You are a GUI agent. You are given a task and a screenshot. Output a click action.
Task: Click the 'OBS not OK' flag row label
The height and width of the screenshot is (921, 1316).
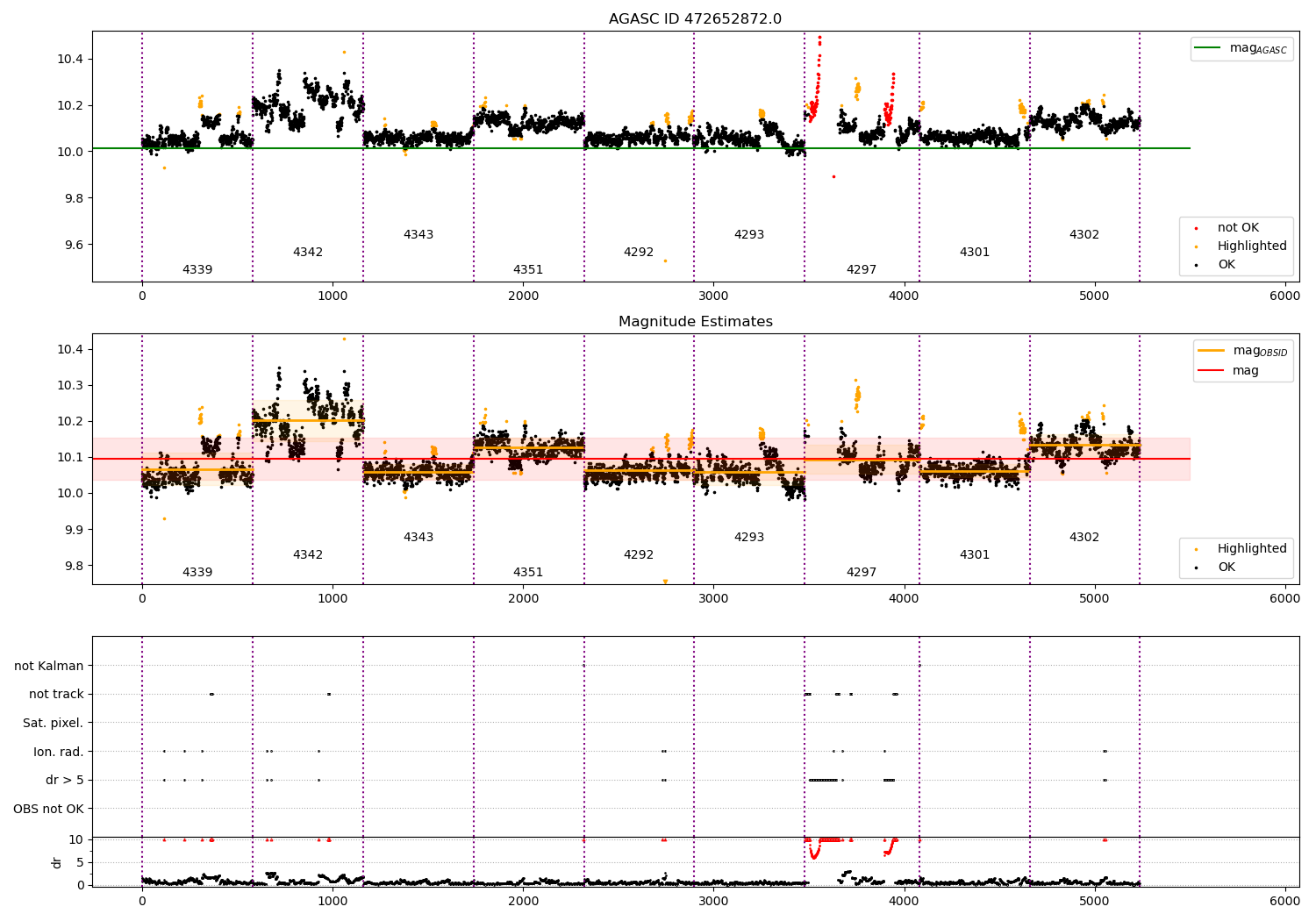click(49, 809)
